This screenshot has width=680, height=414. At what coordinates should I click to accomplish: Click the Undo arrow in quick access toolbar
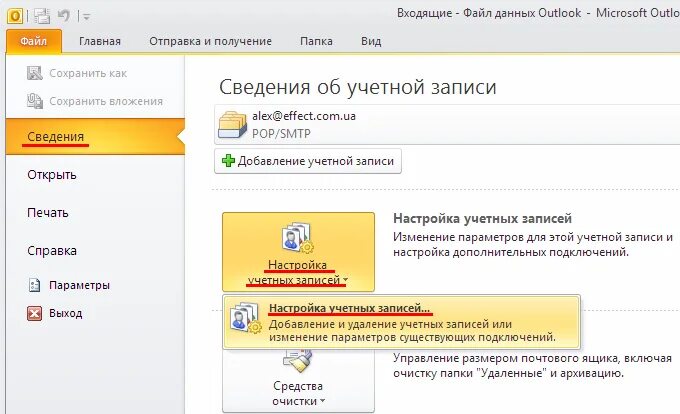pos(64,16)
